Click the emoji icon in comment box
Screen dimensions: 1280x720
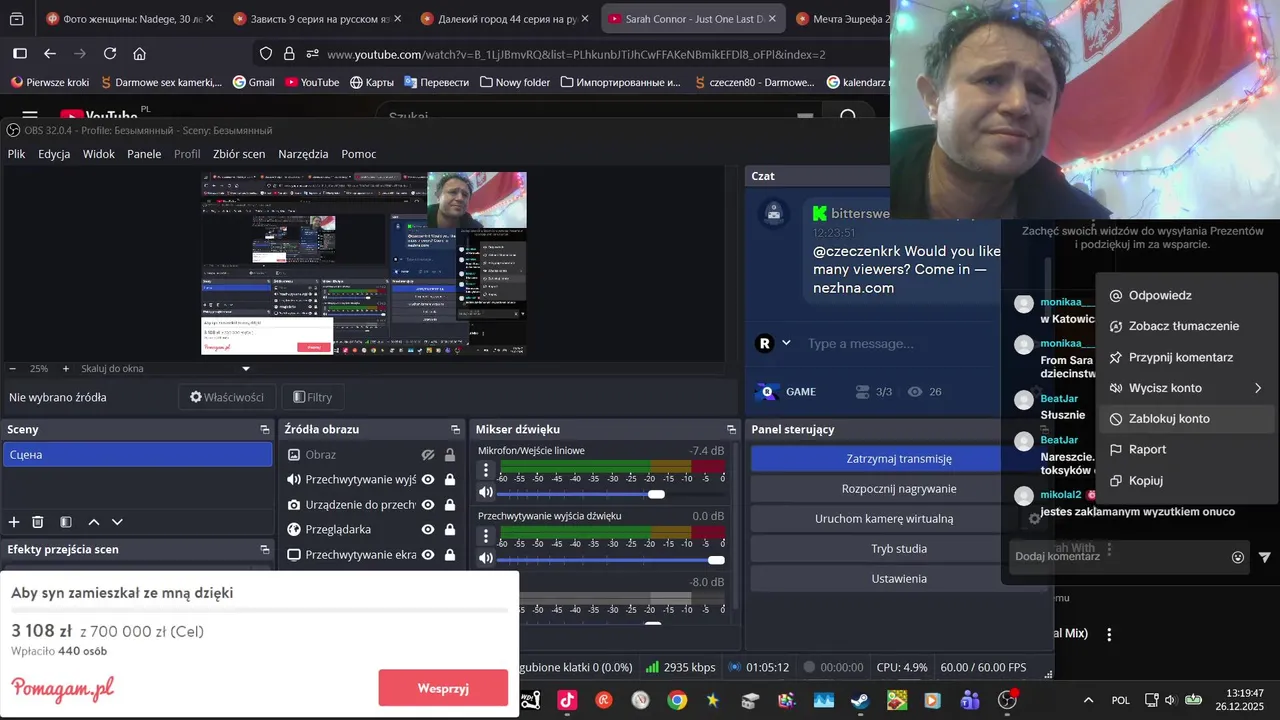coord(1238,557)
